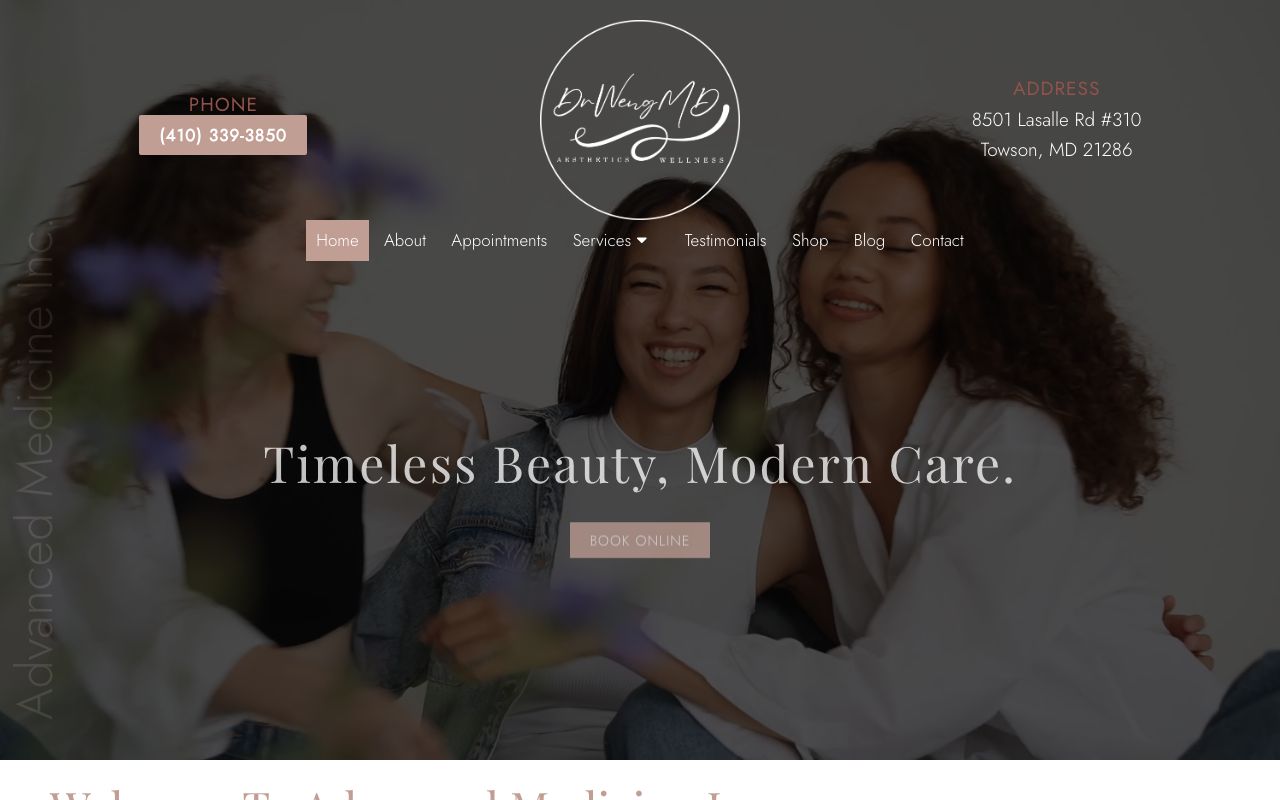This screenshot has width=1280, height=800.
Task: Open the Shop link
Action: [810, 240]
